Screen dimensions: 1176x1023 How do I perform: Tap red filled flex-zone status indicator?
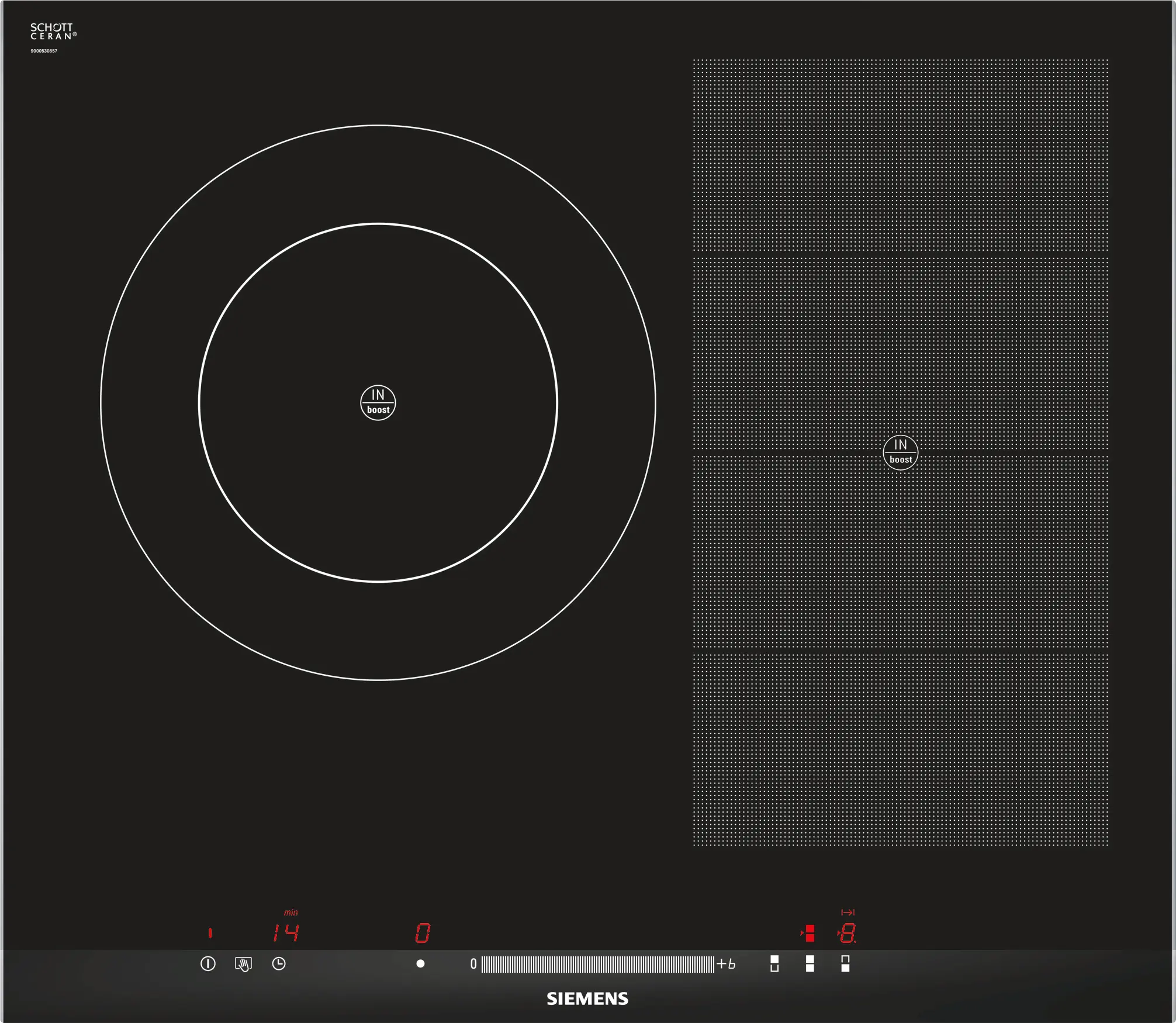(809, 933)
